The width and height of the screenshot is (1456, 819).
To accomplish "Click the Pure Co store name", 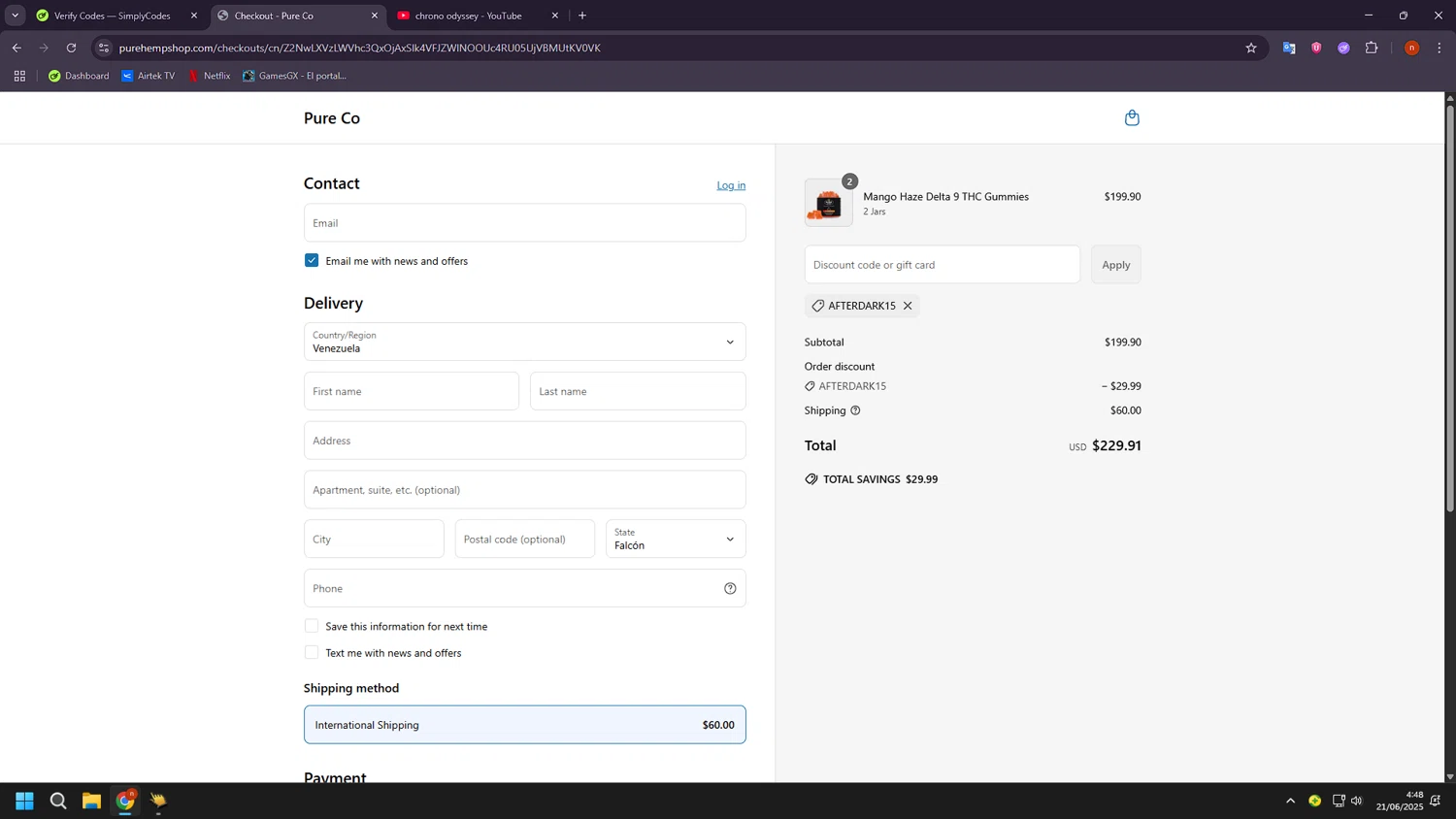I will 332,118.
